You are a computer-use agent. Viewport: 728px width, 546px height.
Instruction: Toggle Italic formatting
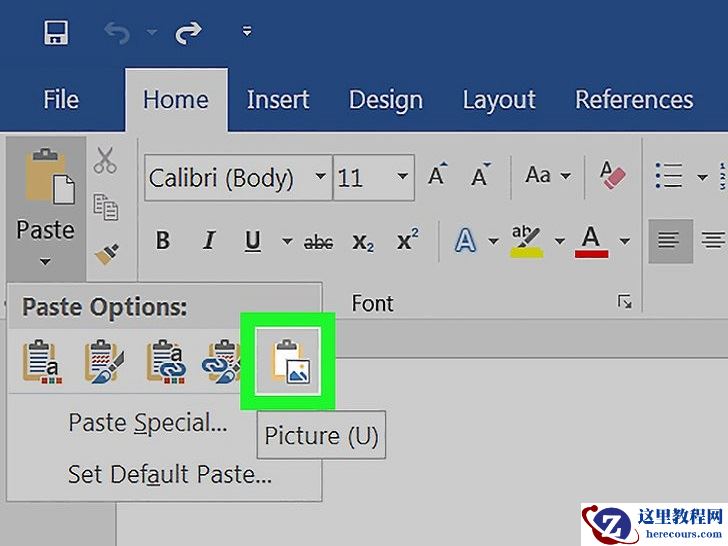point(209,241)
